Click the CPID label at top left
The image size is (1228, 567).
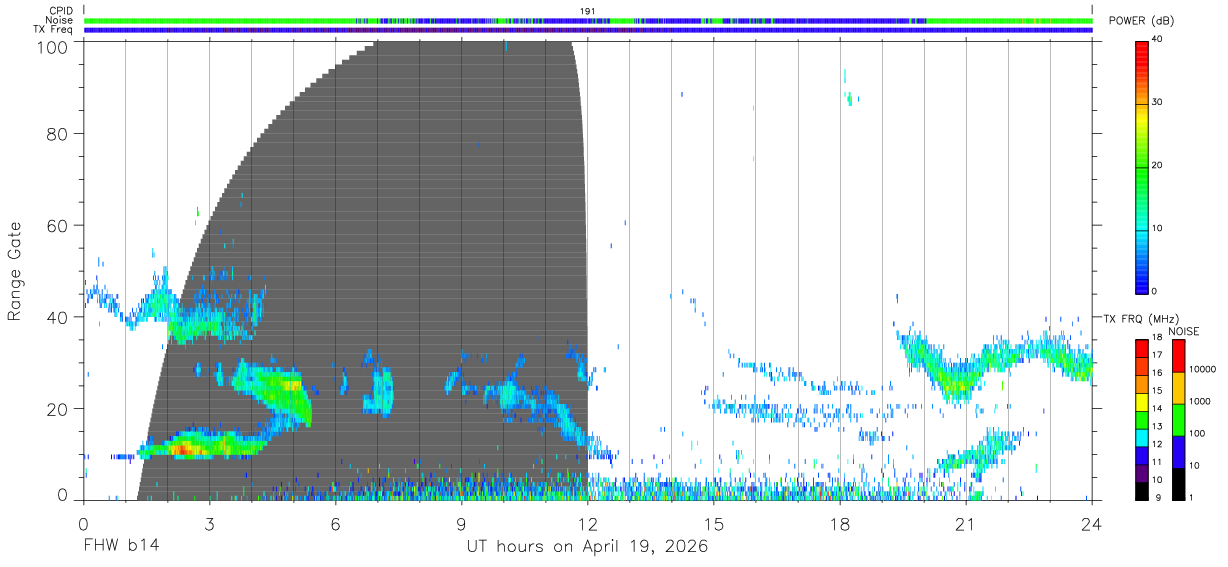tap(59, 10)
